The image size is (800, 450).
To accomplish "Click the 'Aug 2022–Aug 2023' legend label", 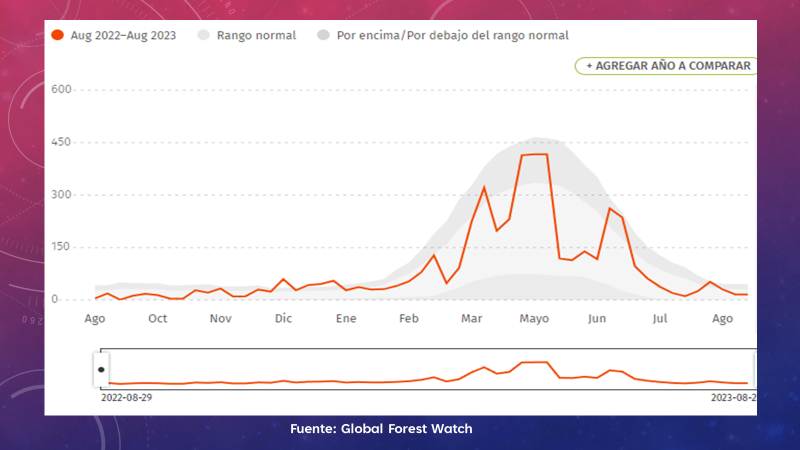I will [123, 35].
